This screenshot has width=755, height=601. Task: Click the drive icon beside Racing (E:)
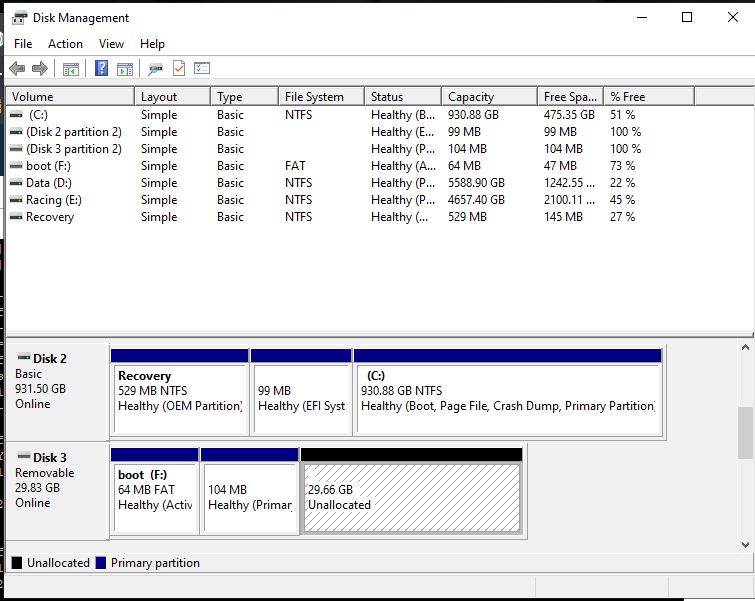tap(16, 200)
